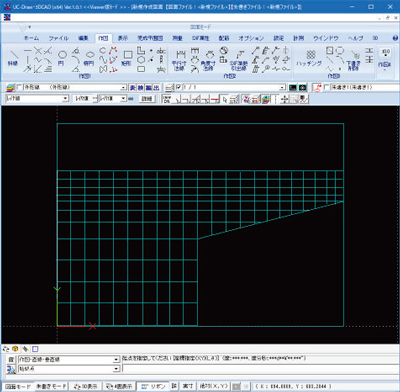Click the リボン button in status bar
Viewport: 400px width, 392px height.
pos(153,386)
